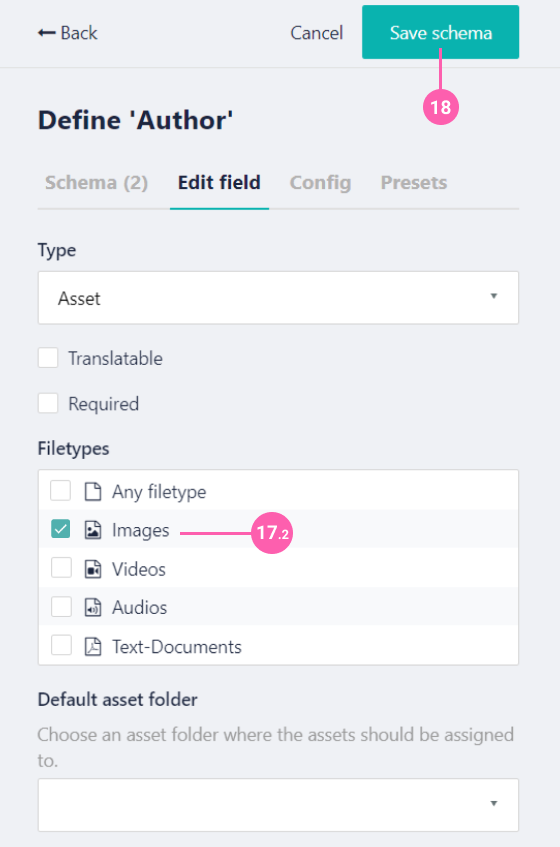The height and width of the screenshot is (847, 560).
Task: Click the pink 17.2 annotation marker
Action: tap(272, 533)
